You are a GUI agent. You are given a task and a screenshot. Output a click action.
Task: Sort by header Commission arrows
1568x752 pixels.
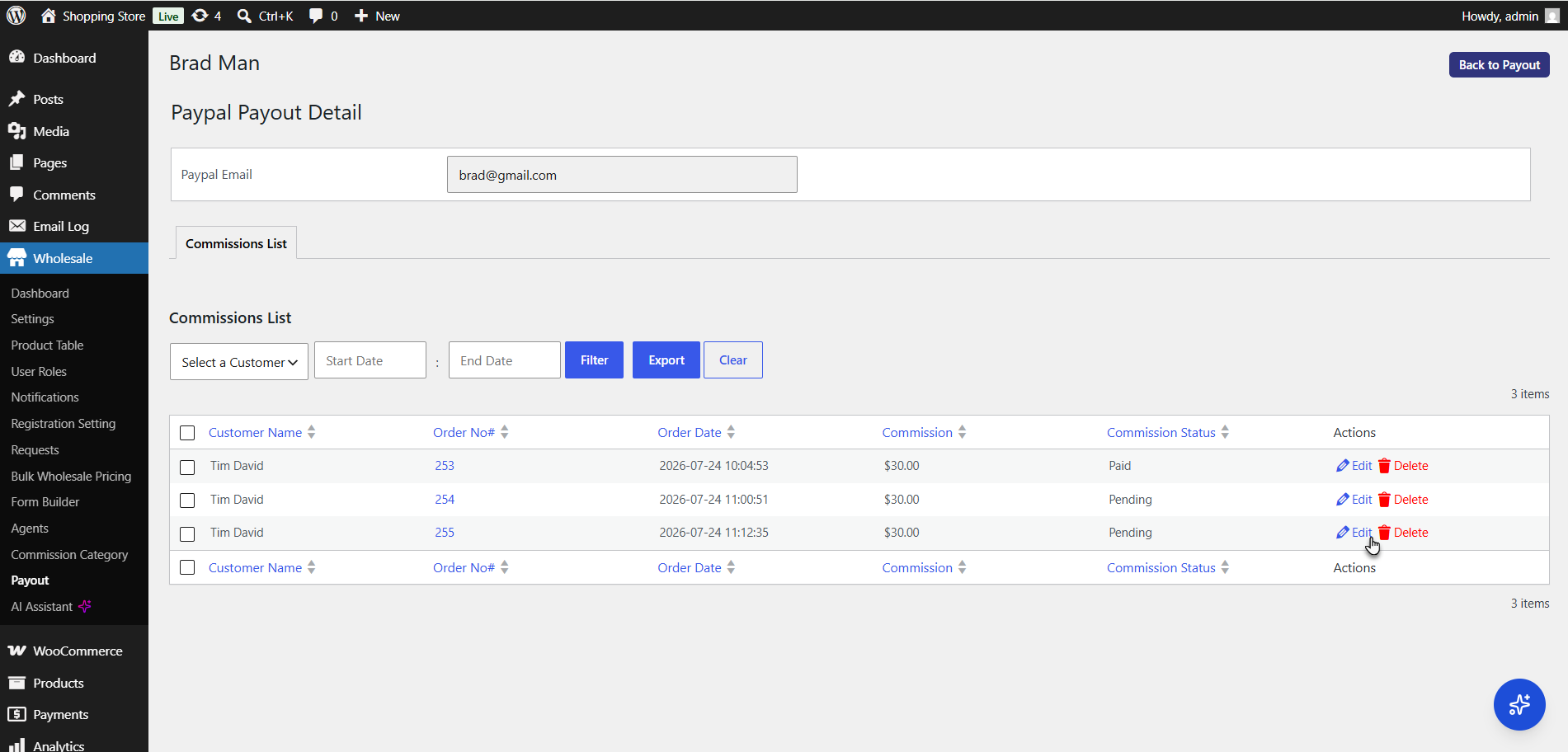pyautogui.click(x=962, y=432)
